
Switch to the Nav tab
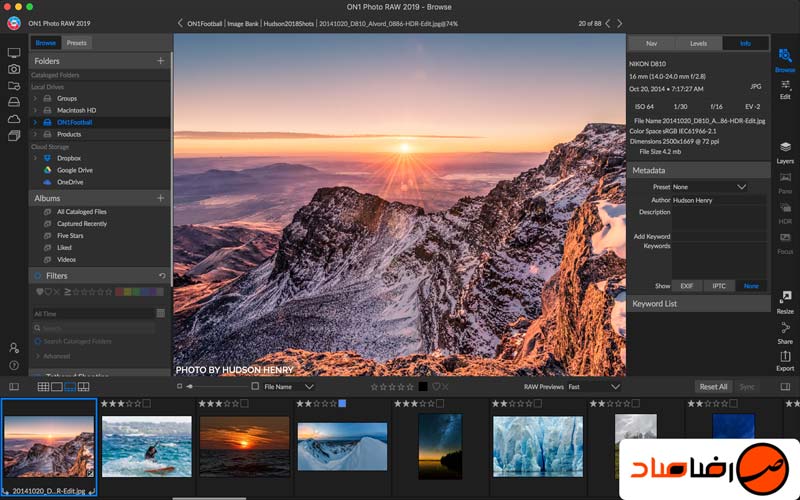[652, 43]
